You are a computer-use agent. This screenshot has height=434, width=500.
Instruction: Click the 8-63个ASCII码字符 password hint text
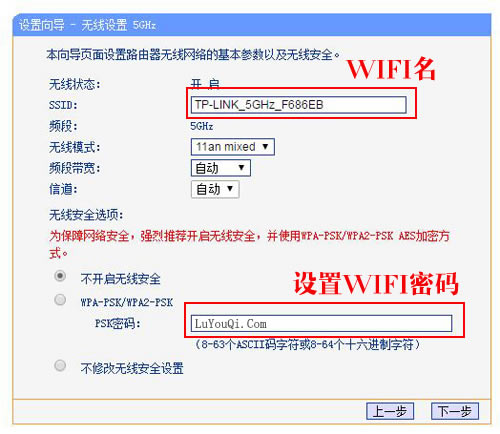click(x=307, y=344)
